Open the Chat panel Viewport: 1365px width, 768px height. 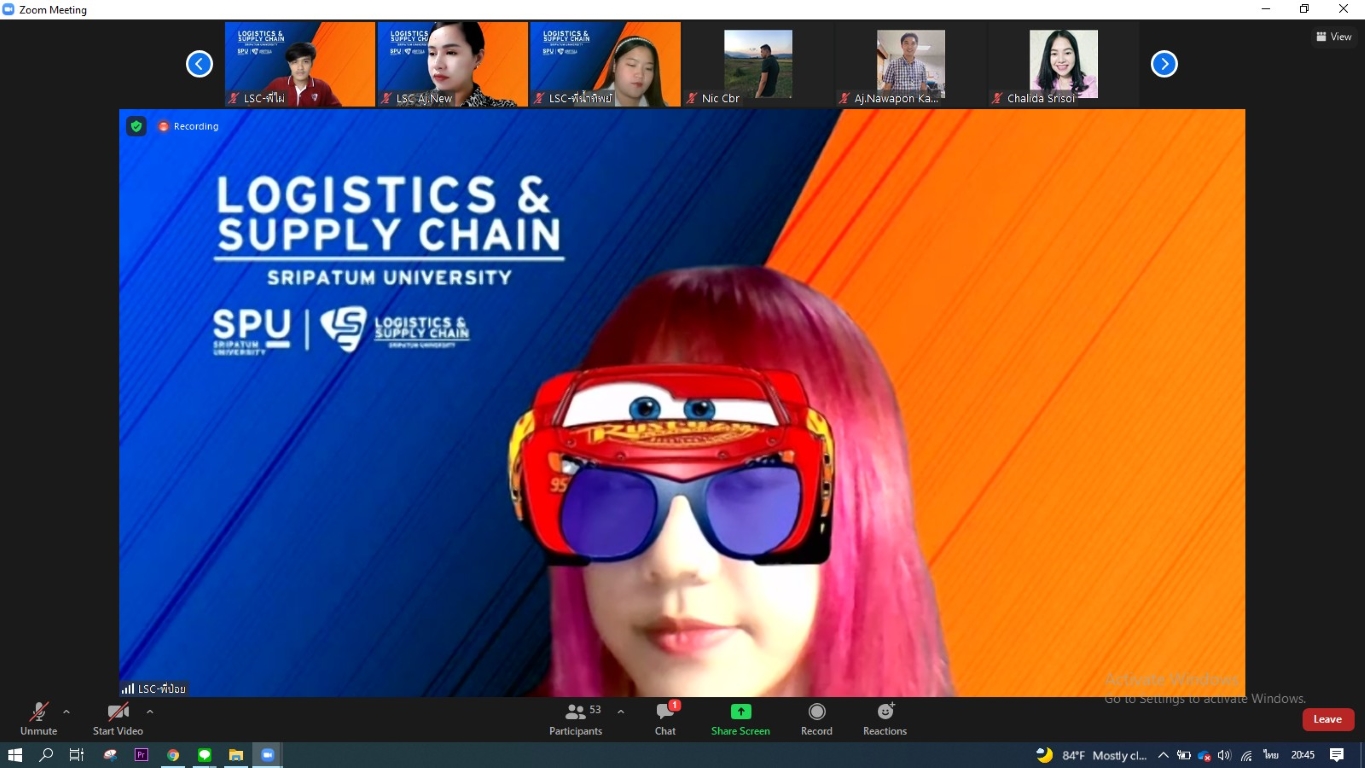point(665,719)
